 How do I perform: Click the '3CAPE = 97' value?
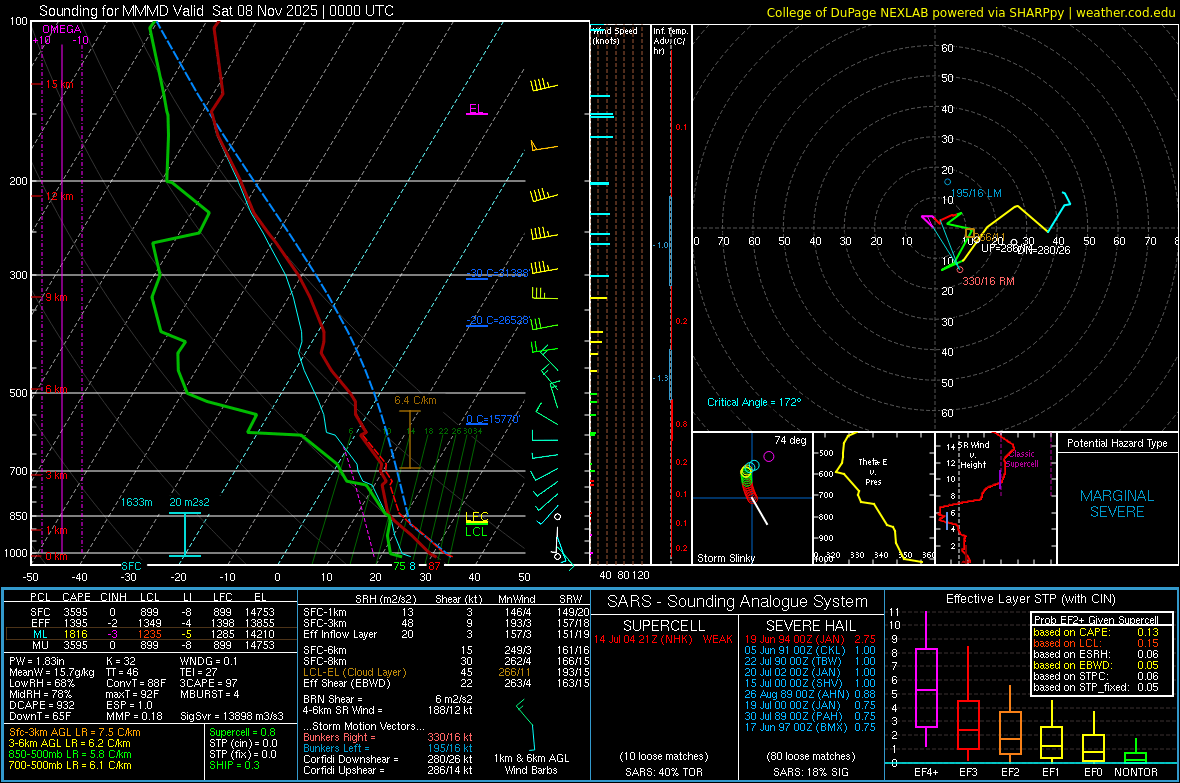coord(208,683)
